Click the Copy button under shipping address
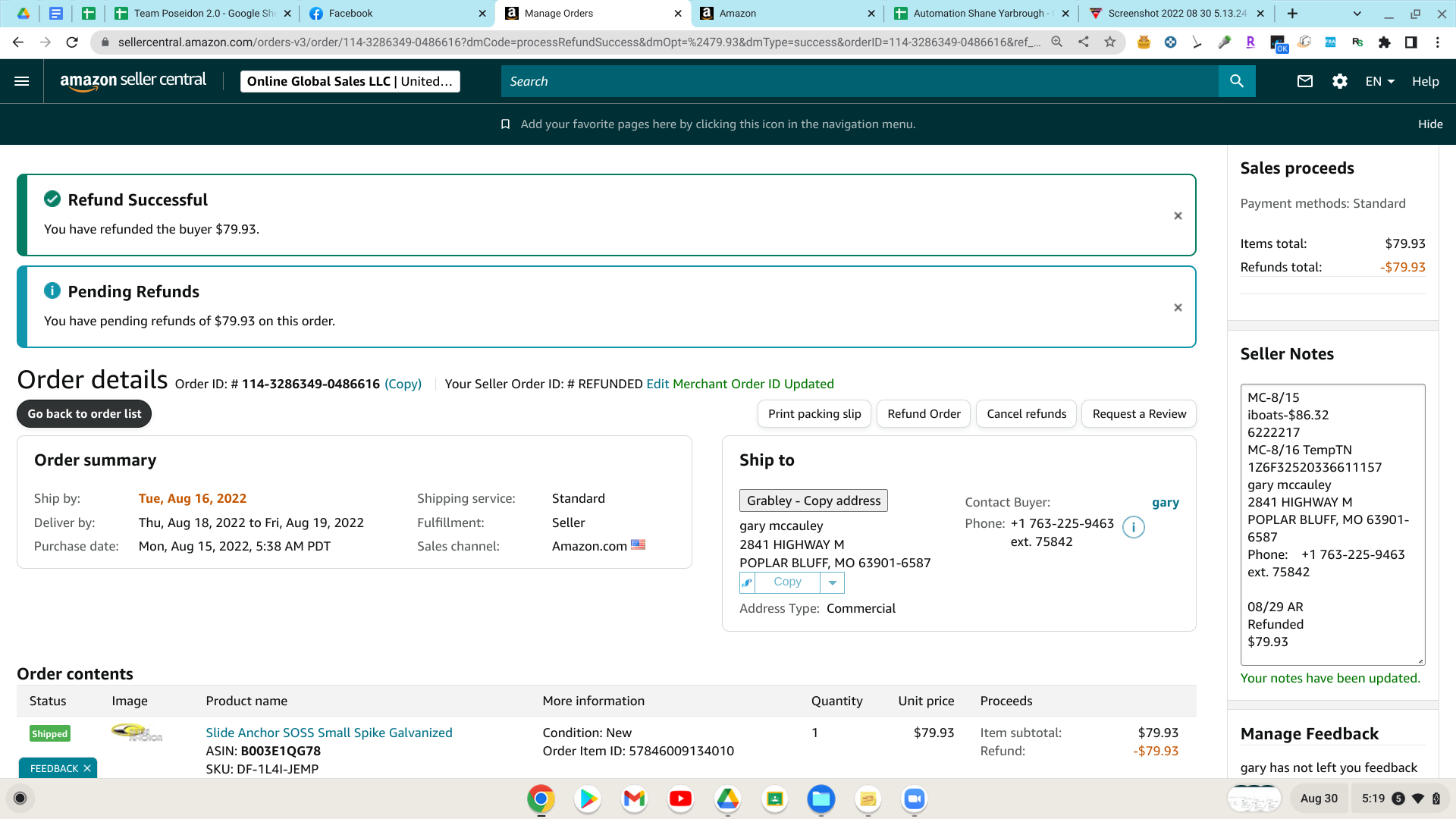Viewport: 1456px width, 819px height. (788, 582)
